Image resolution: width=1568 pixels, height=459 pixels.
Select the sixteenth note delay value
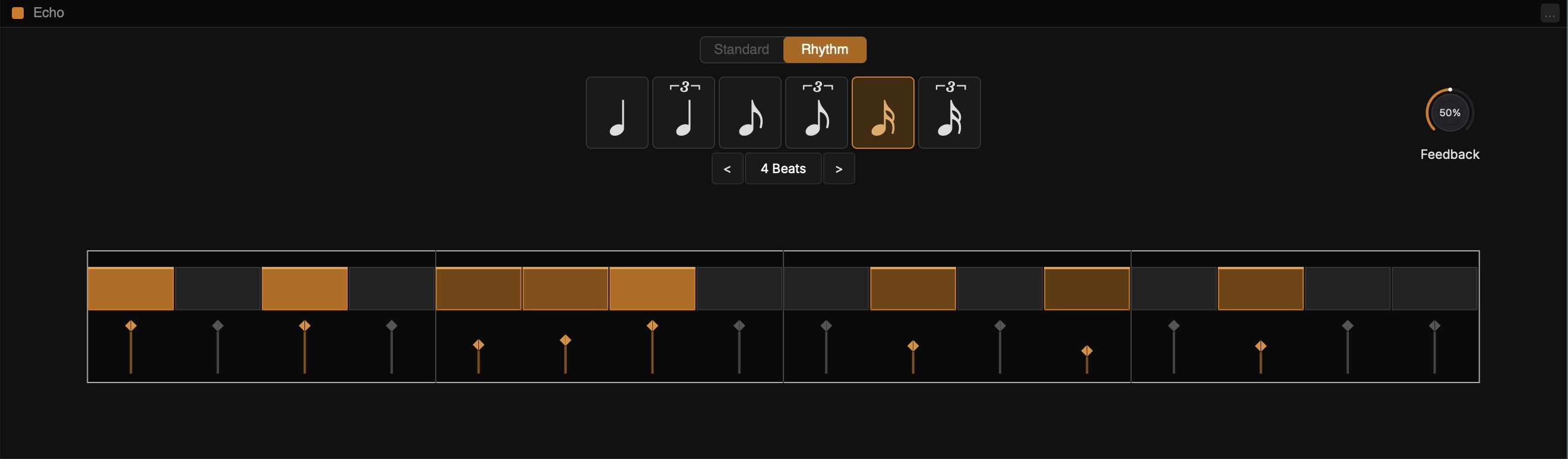tap(883, 113)
